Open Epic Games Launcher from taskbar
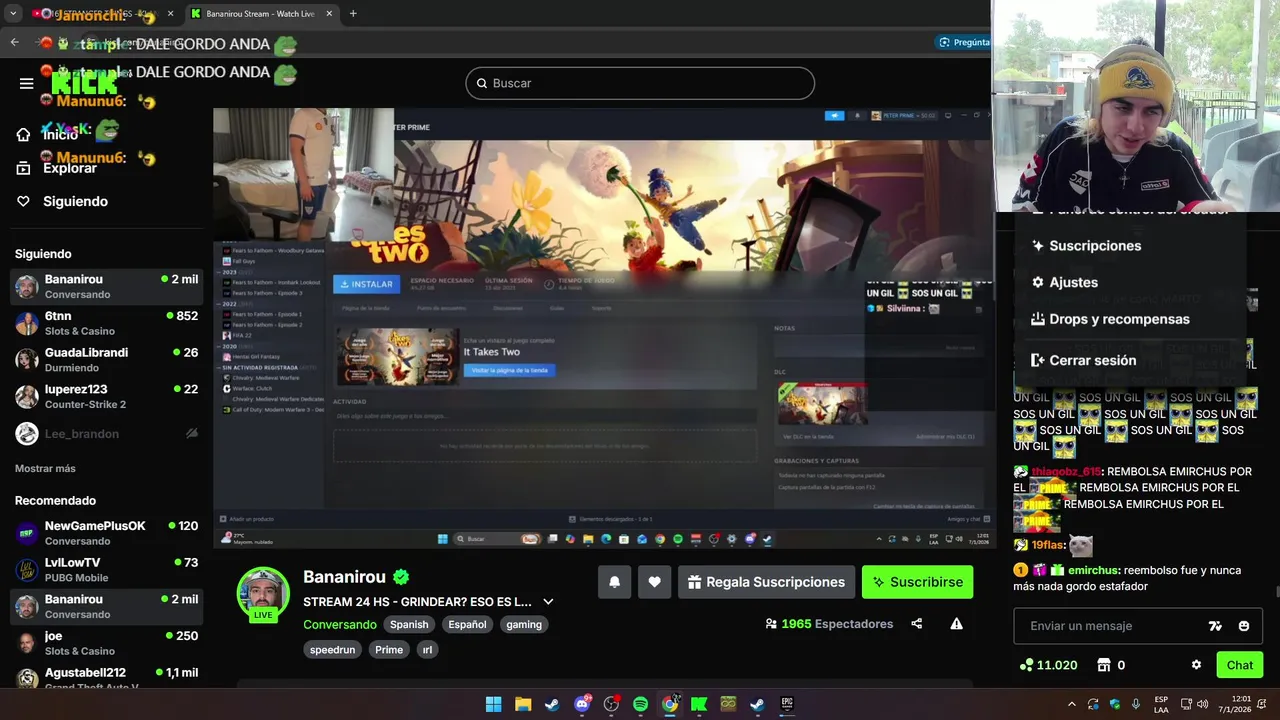The image size is (1280, 720). point(787,704)
